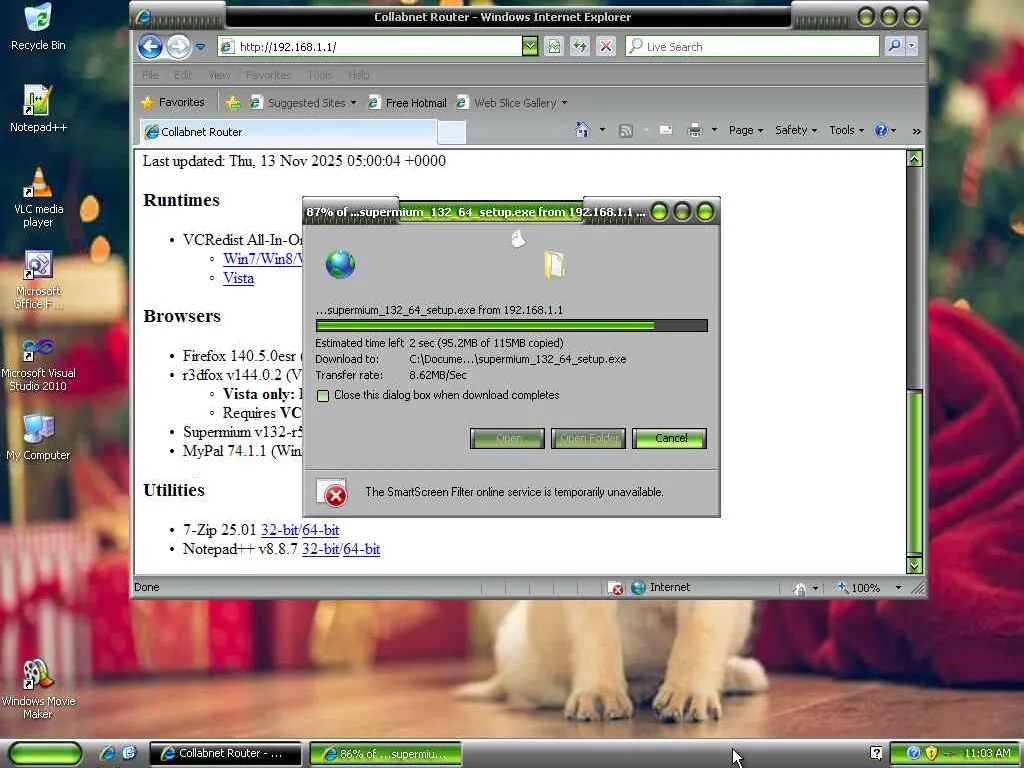Open Notepad++ desktop shortcut
This screenshot has height=768, width=1024.
pyautogui.click(x=38, y=109)
